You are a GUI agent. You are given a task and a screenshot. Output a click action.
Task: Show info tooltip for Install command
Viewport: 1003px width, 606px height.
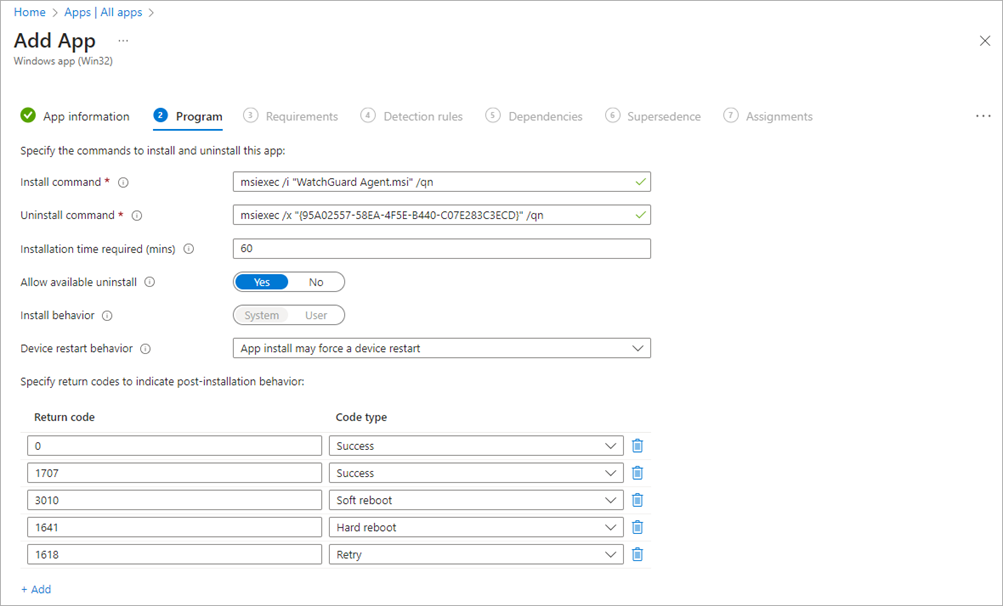click(124, 182)
